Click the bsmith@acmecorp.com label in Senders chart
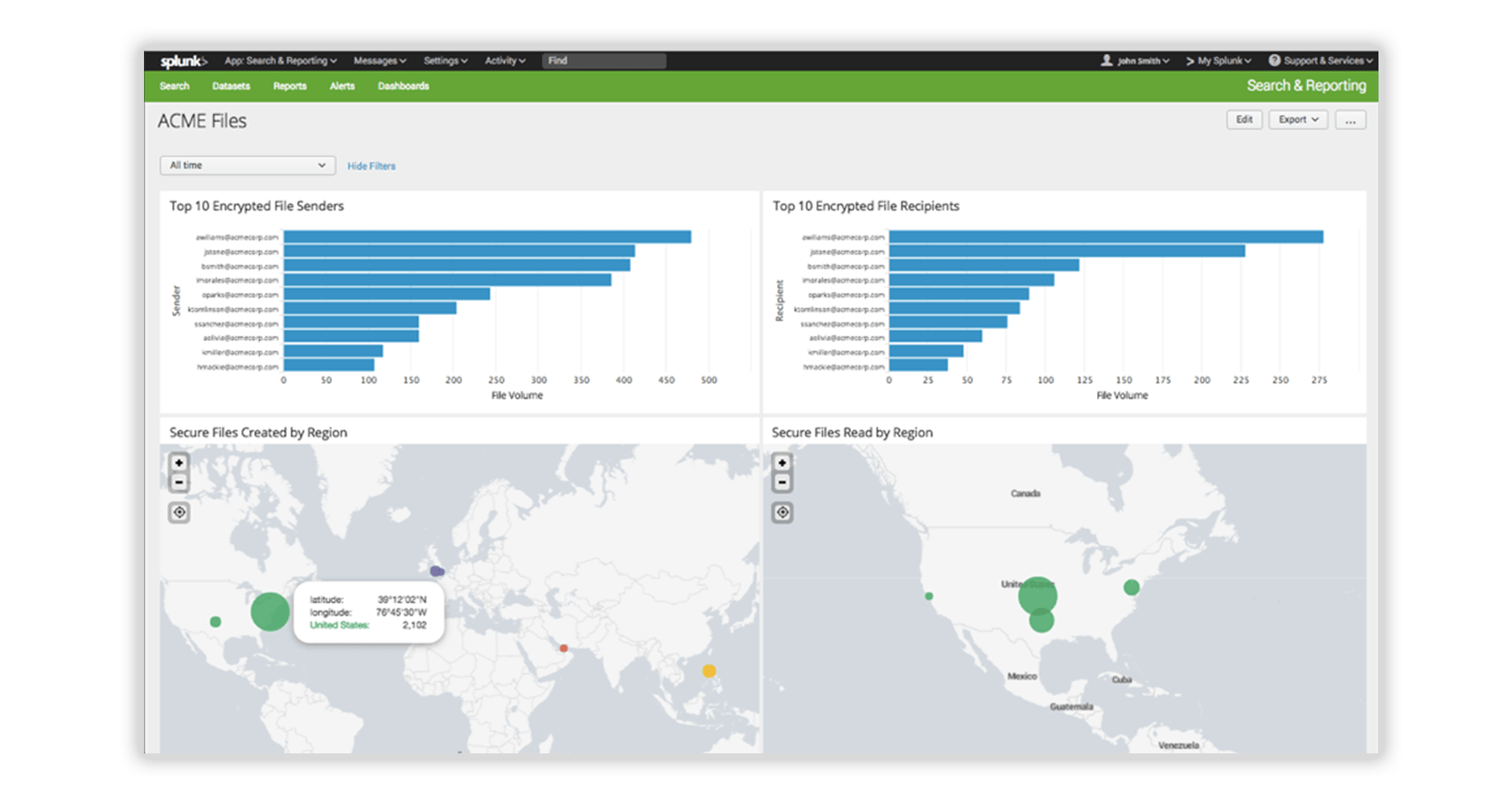The width and height of the screenshot is (1512, 804). point(240,266)
